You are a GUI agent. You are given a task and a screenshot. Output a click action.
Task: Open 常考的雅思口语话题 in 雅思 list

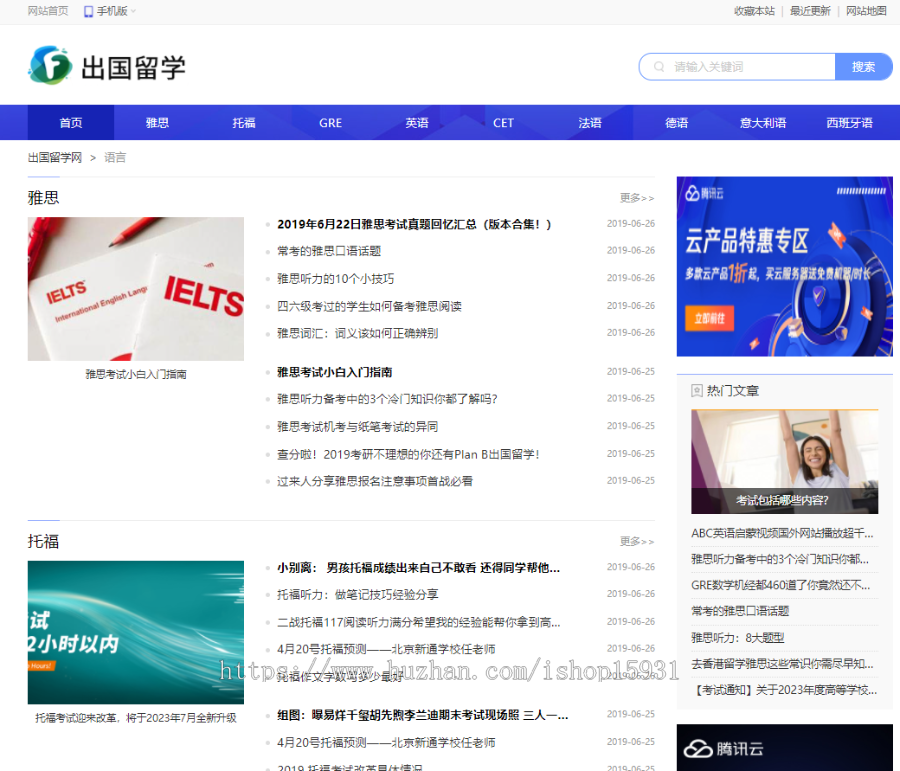click(329, 251)
